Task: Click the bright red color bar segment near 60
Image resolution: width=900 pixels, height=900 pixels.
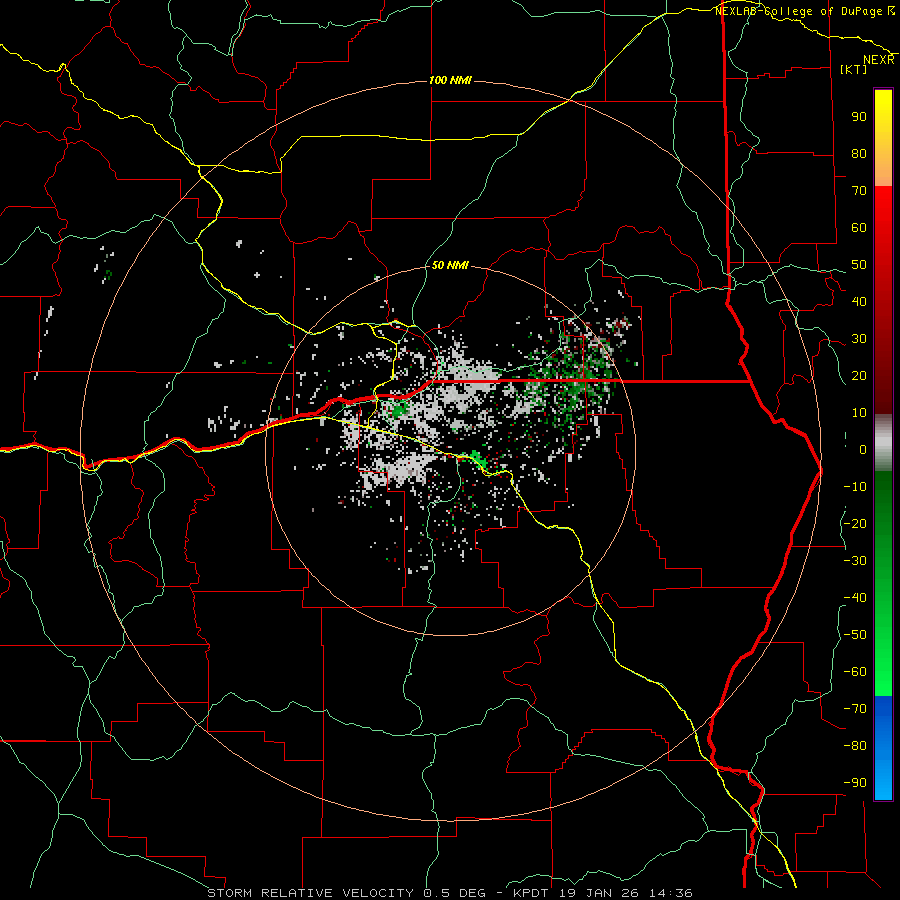Action: (883, 227)
